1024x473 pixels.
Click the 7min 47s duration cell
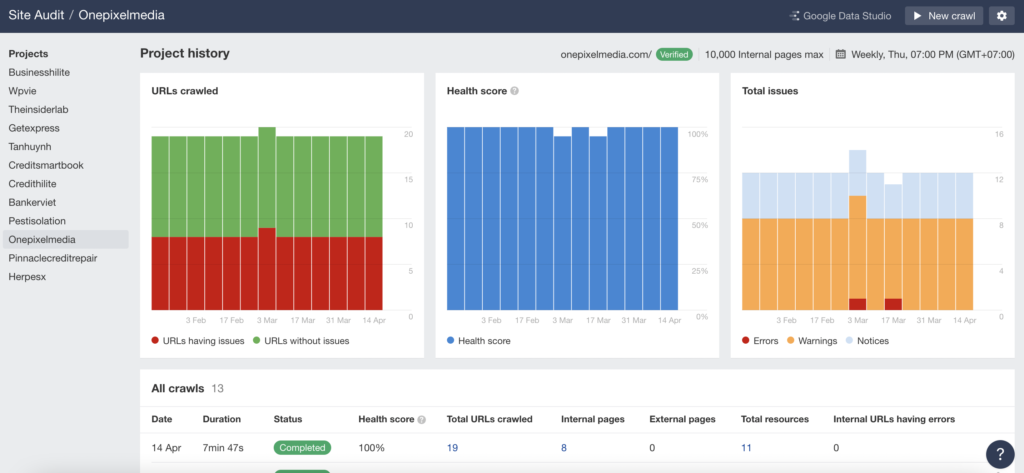coord(223,448)
